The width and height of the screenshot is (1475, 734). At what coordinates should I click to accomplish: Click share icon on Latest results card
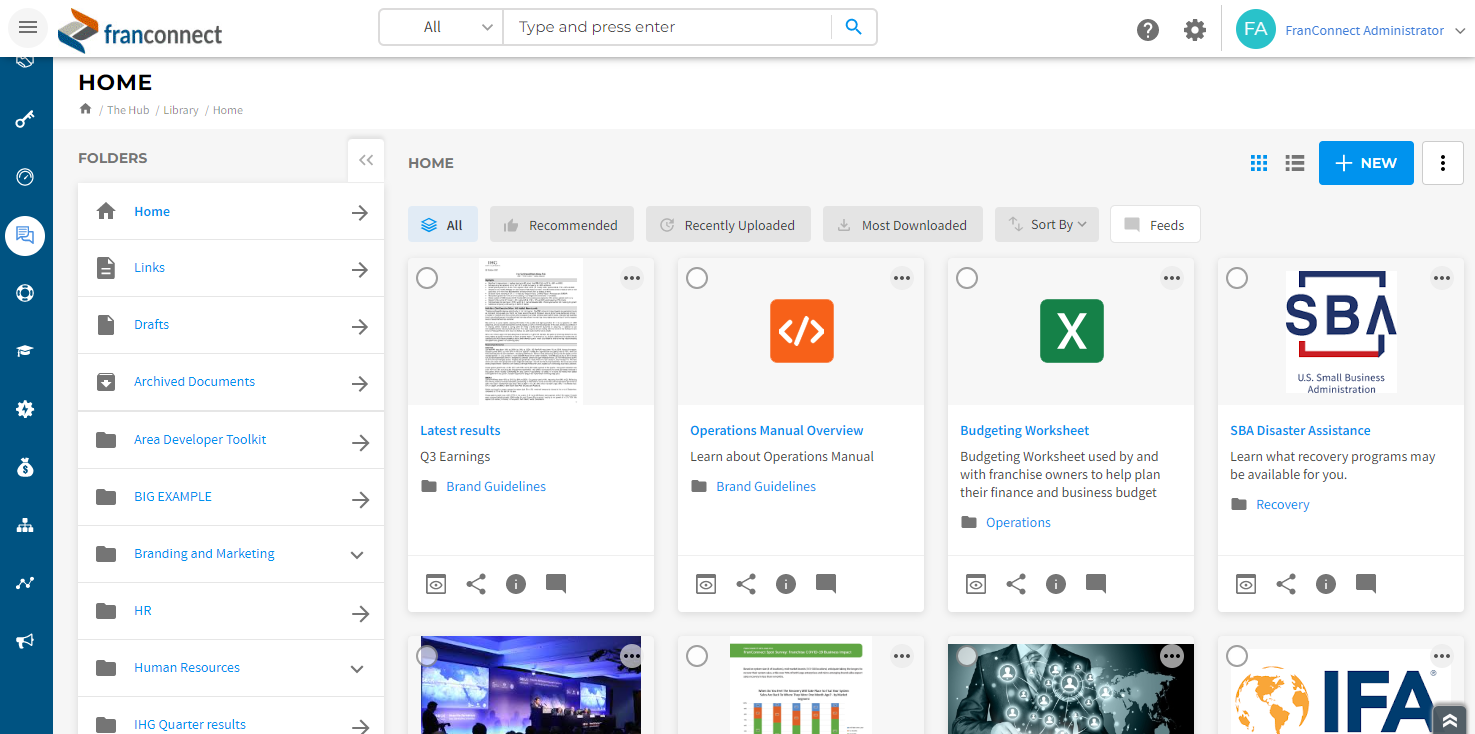coord(476,584)
